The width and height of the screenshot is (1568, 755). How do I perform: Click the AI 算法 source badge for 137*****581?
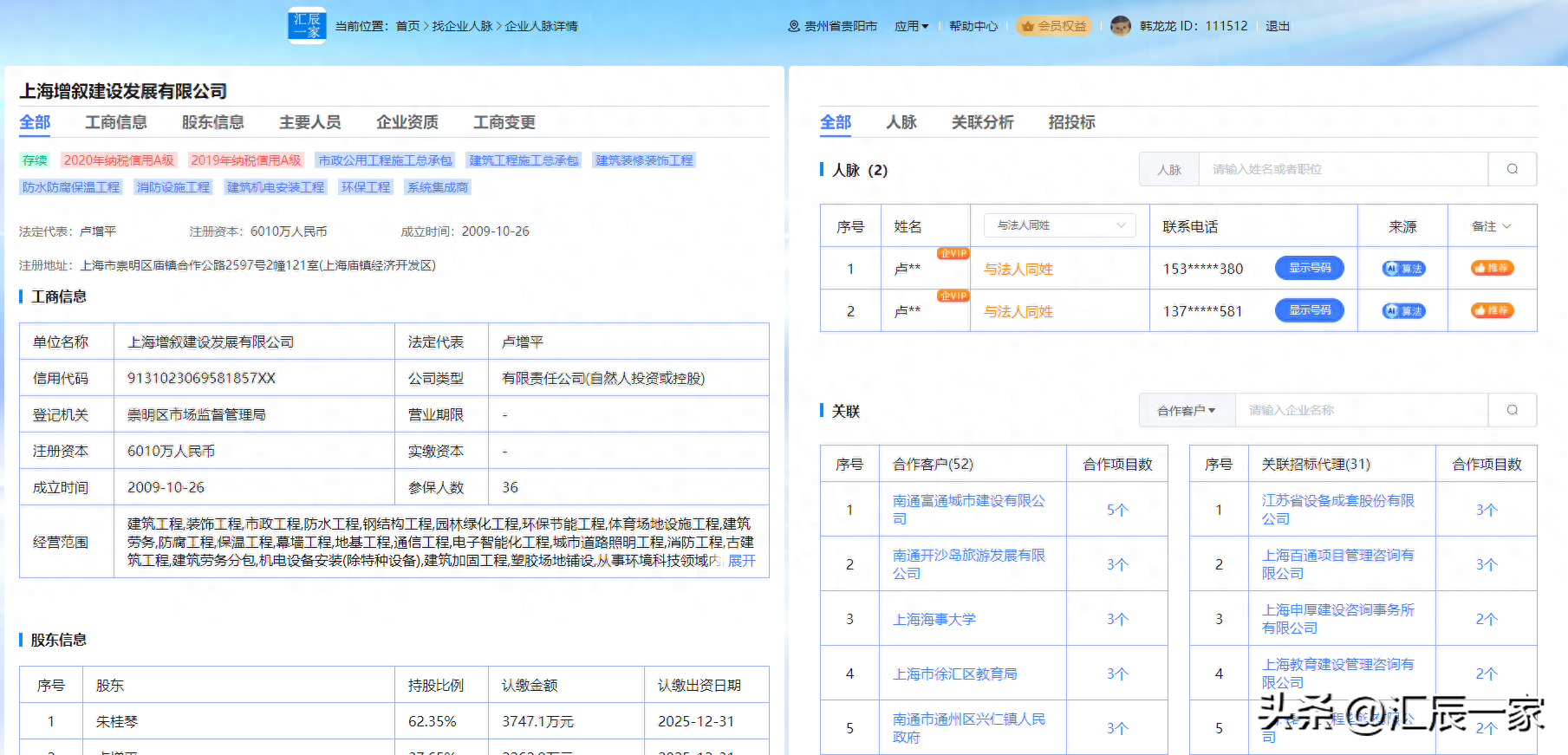point(1403,311)
